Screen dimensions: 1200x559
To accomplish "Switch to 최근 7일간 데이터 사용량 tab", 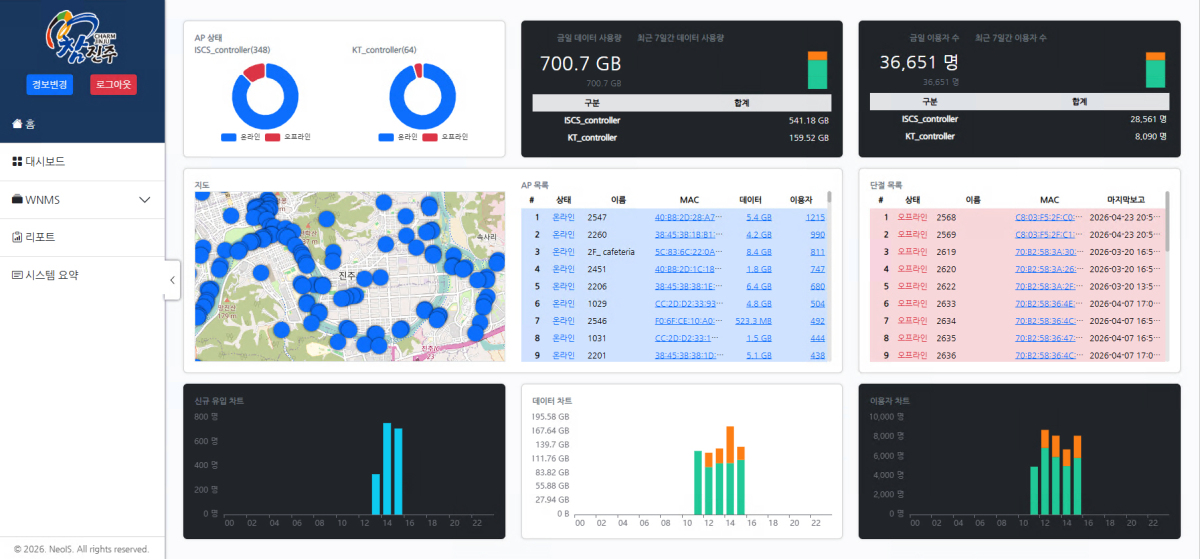I will click(x=680, y=37).
